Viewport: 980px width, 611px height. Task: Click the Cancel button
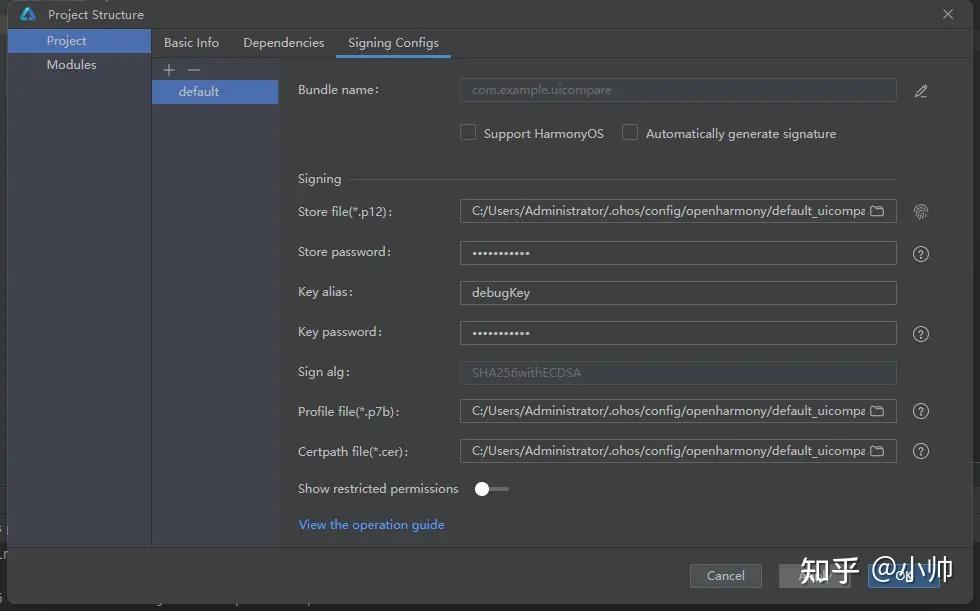point(726,576)
